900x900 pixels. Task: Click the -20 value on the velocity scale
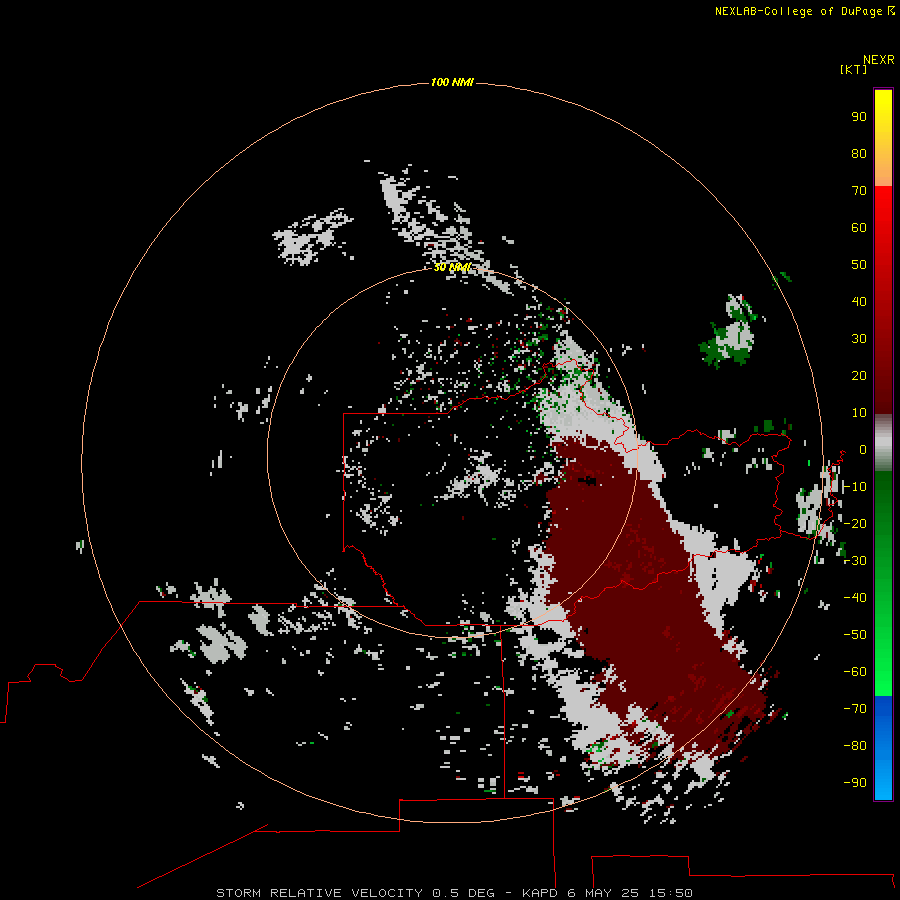(855, 524)
